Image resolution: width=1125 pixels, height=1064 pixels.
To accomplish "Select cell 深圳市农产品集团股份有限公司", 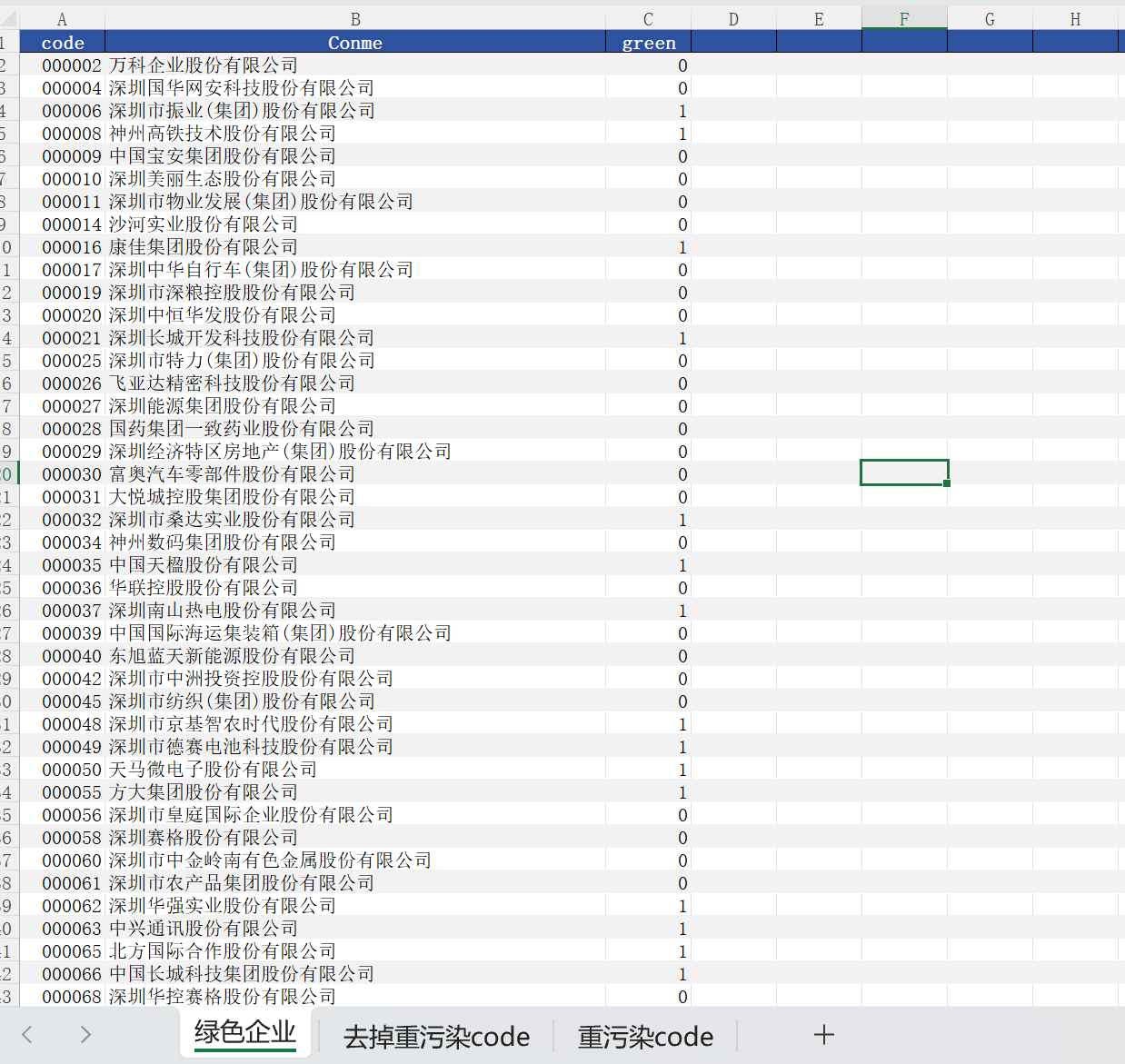I will pyautogui.click(x=355, y=882).
